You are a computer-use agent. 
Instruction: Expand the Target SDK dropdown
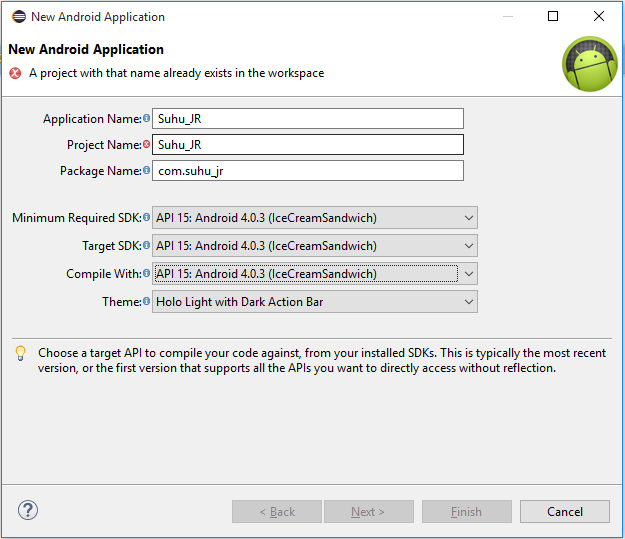(x=314, y=246)
